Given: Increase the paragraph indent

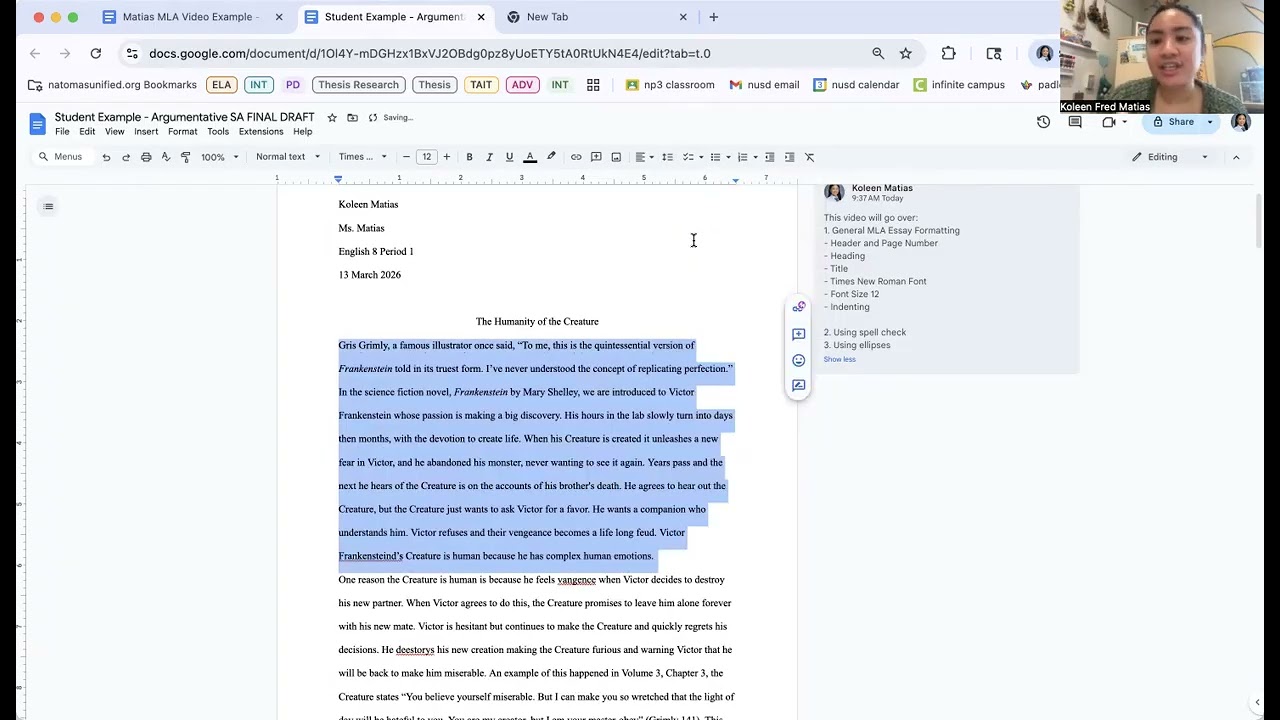Looking at the screenshot, I should (x=789, y=157).
